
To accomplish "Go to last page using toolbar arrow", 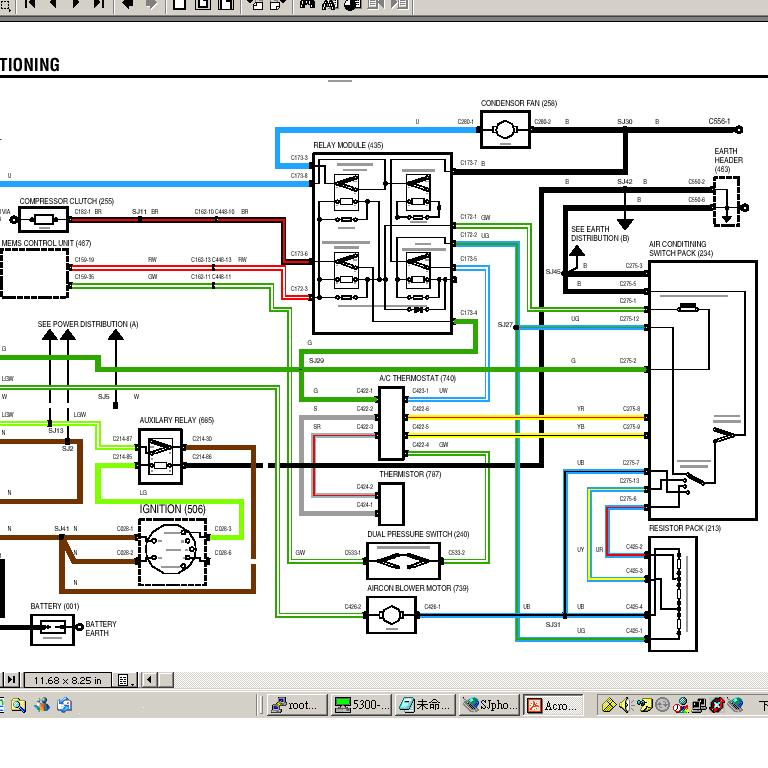I will click(x=99, y=4).
